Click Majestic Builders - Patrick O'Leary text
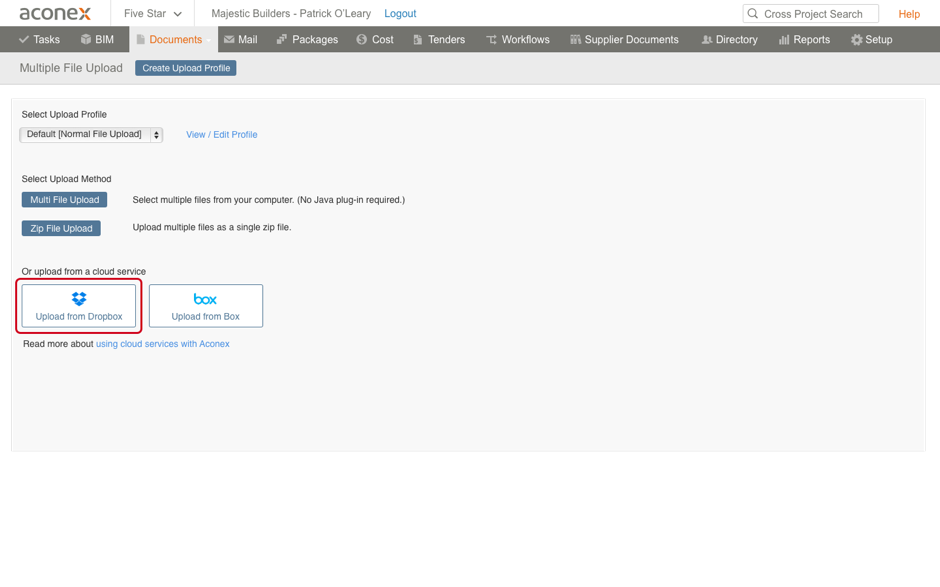Image resolution: width=940 pixels, height=587 pixels. coord(291,13)
